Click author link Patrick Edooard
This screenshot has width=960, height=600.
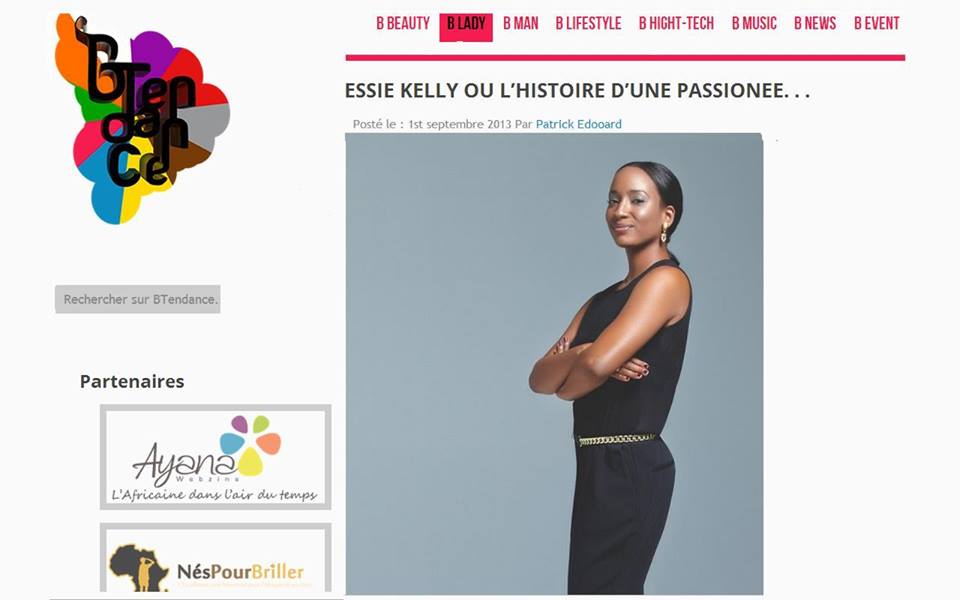coord(579,124)
